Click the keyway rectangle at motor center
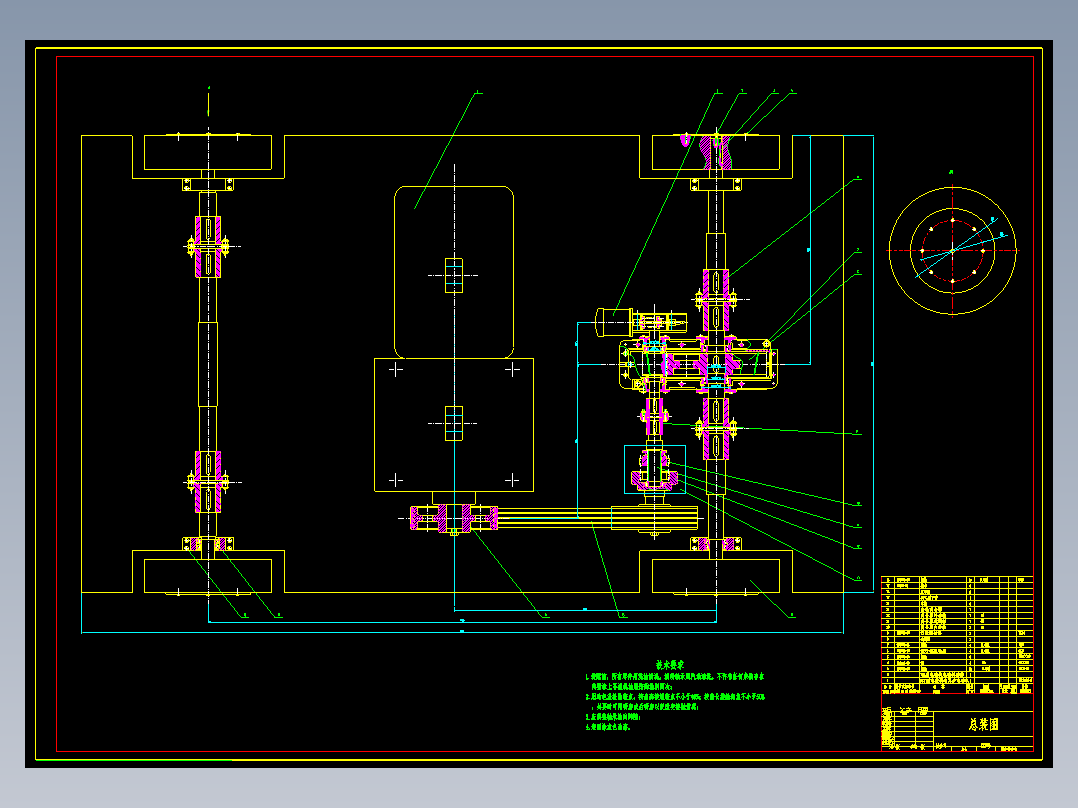 point(454,276)
